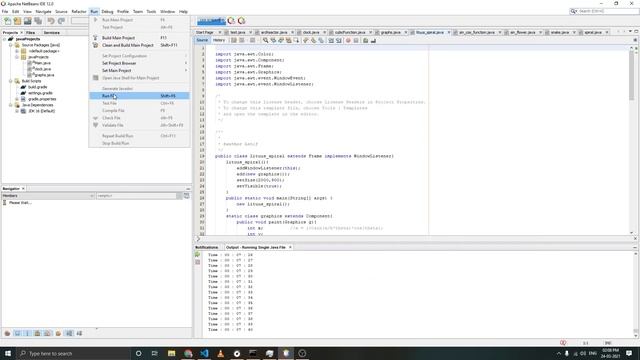Toggle Sort by Source in Navigator

(x=79, y=333)
